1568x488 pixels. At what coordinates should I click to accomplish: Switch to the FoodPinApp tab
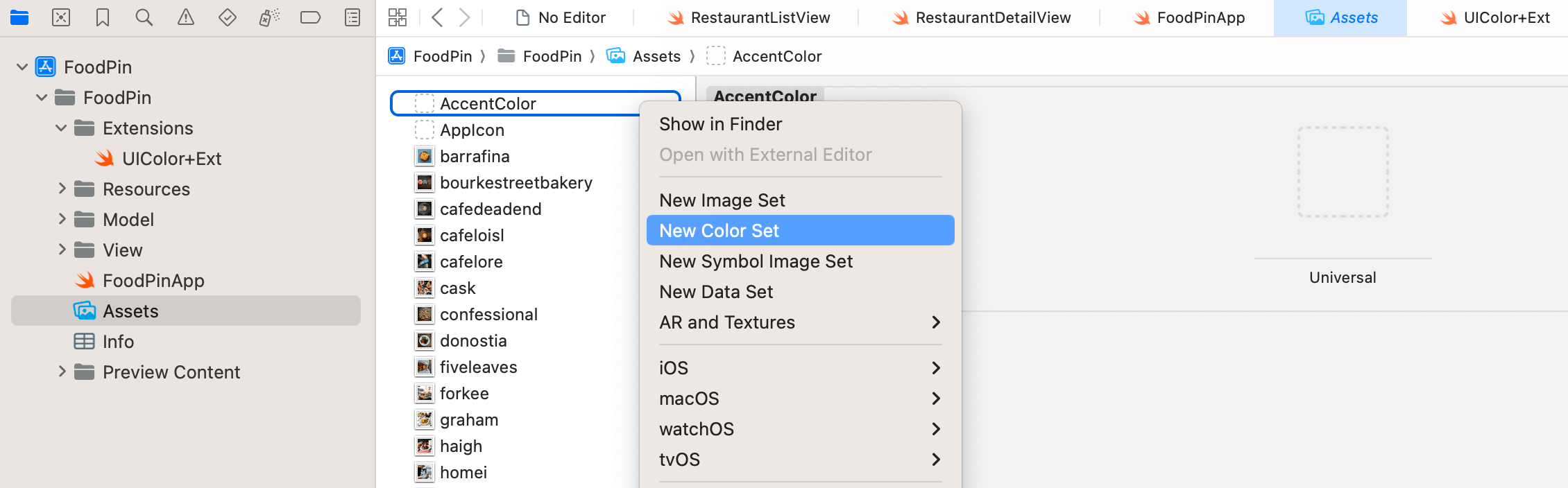1190,17
